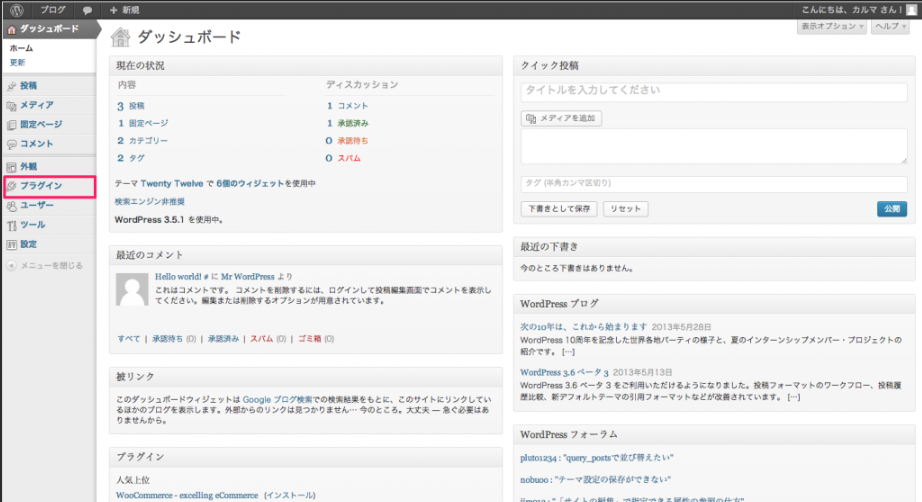
Task: Open WooCommerce - excelling eCommerce plugin link
Action: (x=187, y=496)
